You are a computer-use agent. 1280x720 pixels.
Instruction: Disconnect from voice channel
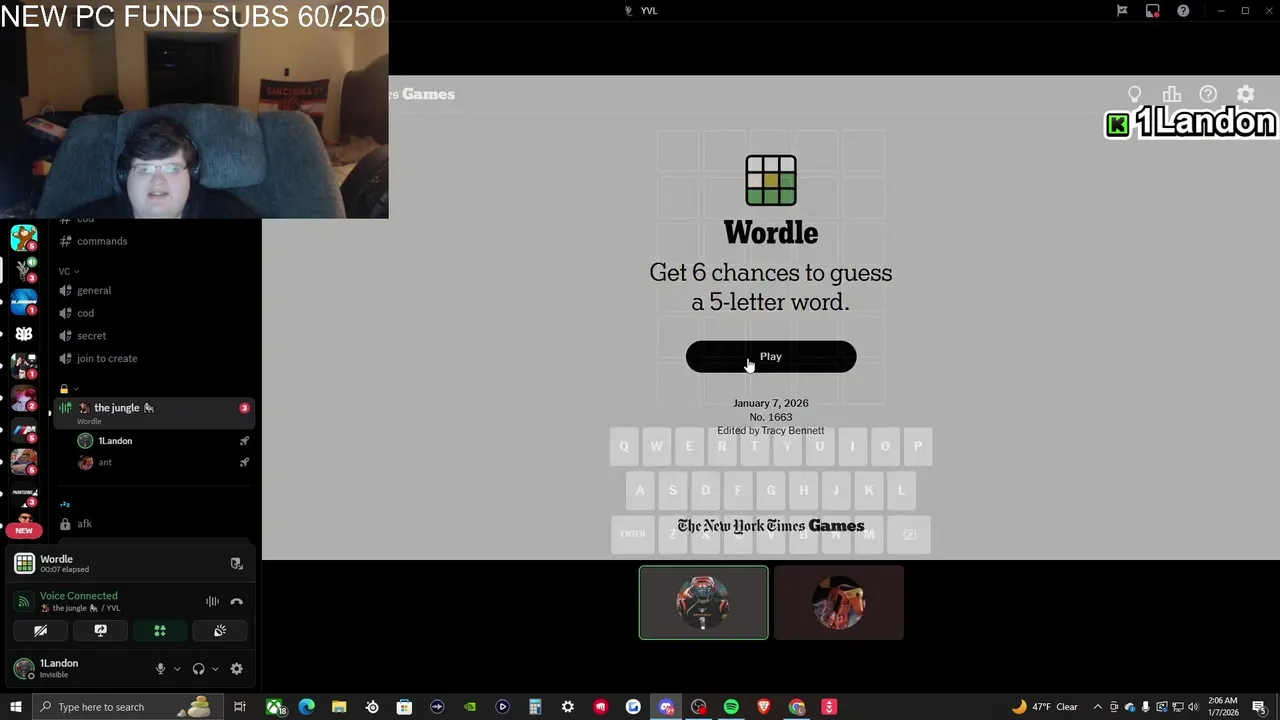point(237,601)
